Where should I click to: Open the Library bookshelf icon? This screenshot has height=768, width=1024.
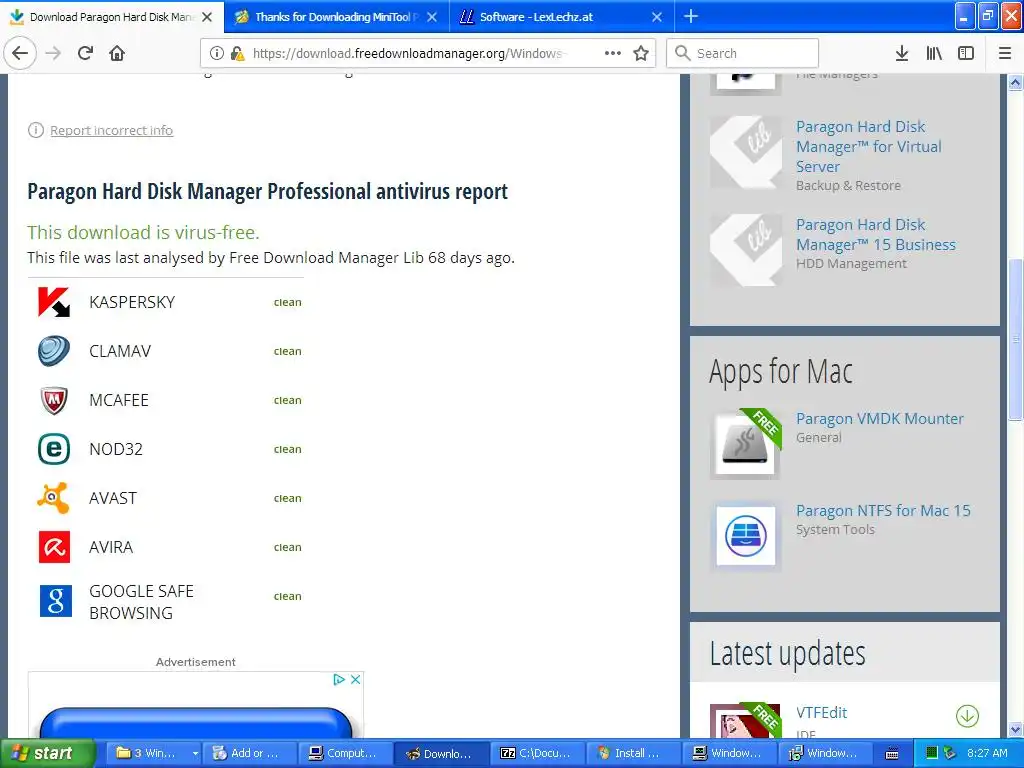point(934,53)
